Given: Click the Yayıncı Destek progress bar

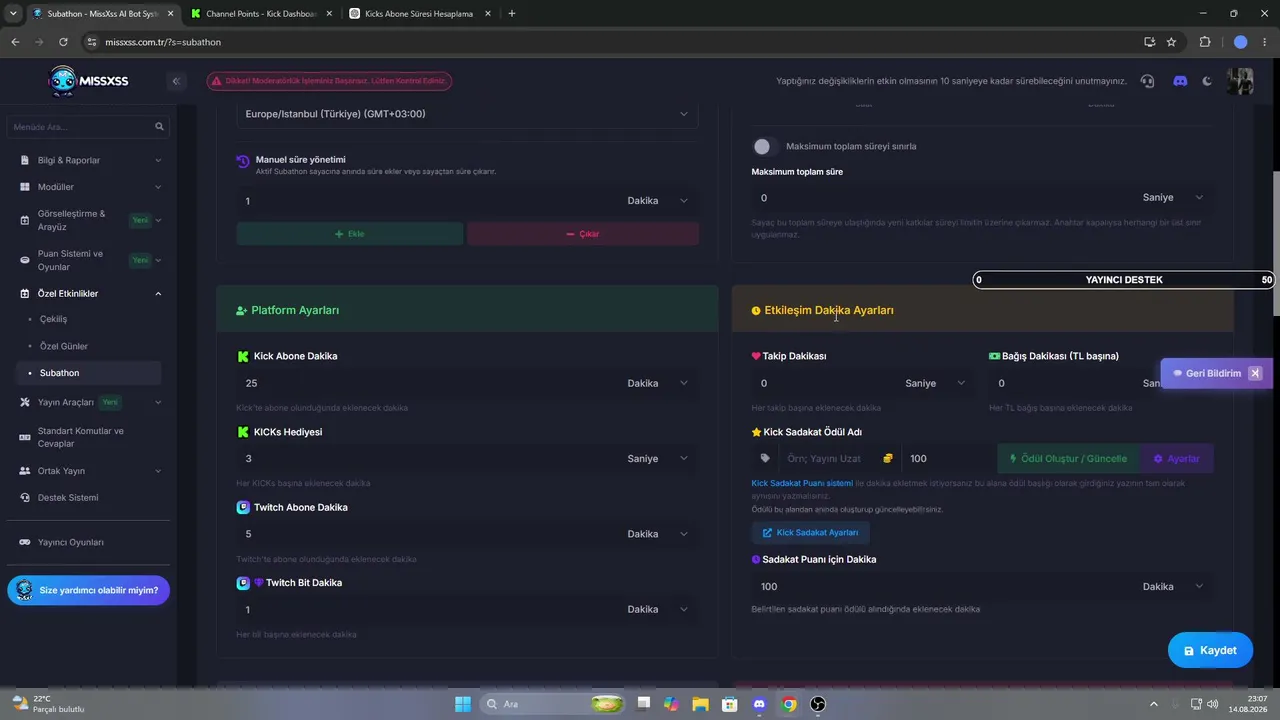Looking at the screenshot, I should [x=1125, y=280].
